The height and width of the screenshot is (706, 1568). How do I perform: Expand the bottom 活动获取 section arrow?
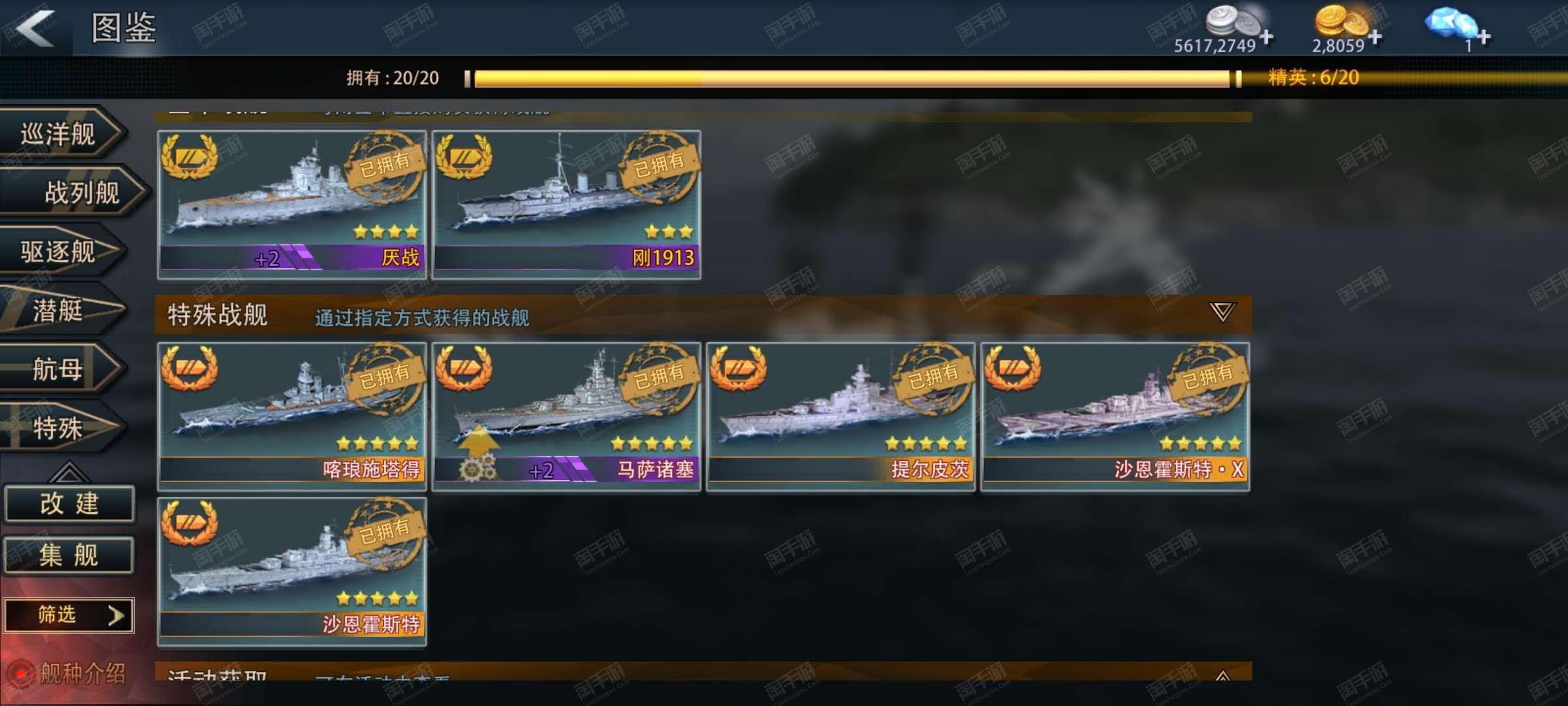click(x=1222, y=675)
